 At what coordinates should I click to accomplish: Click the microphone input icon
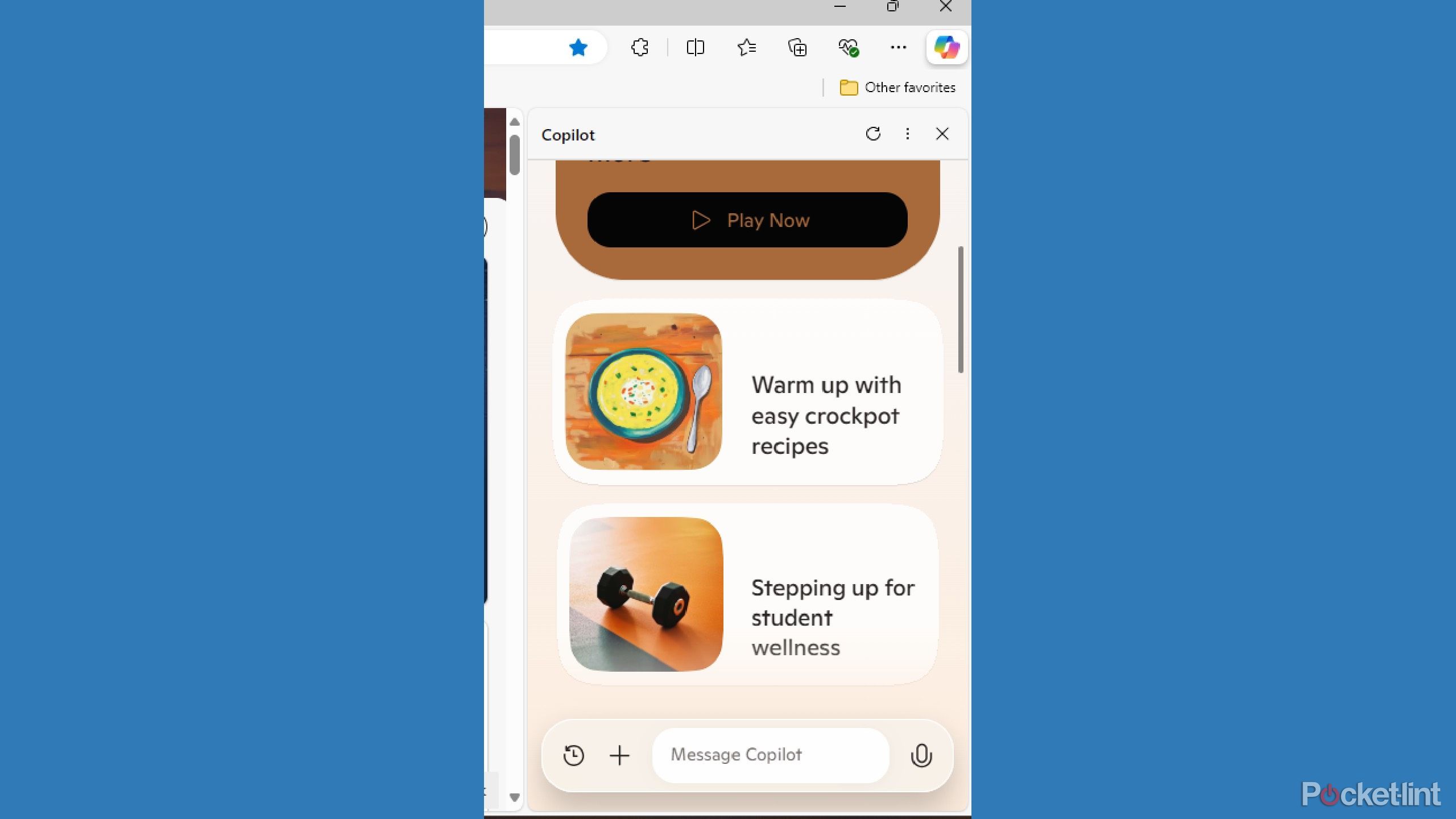tap(920, 754)
